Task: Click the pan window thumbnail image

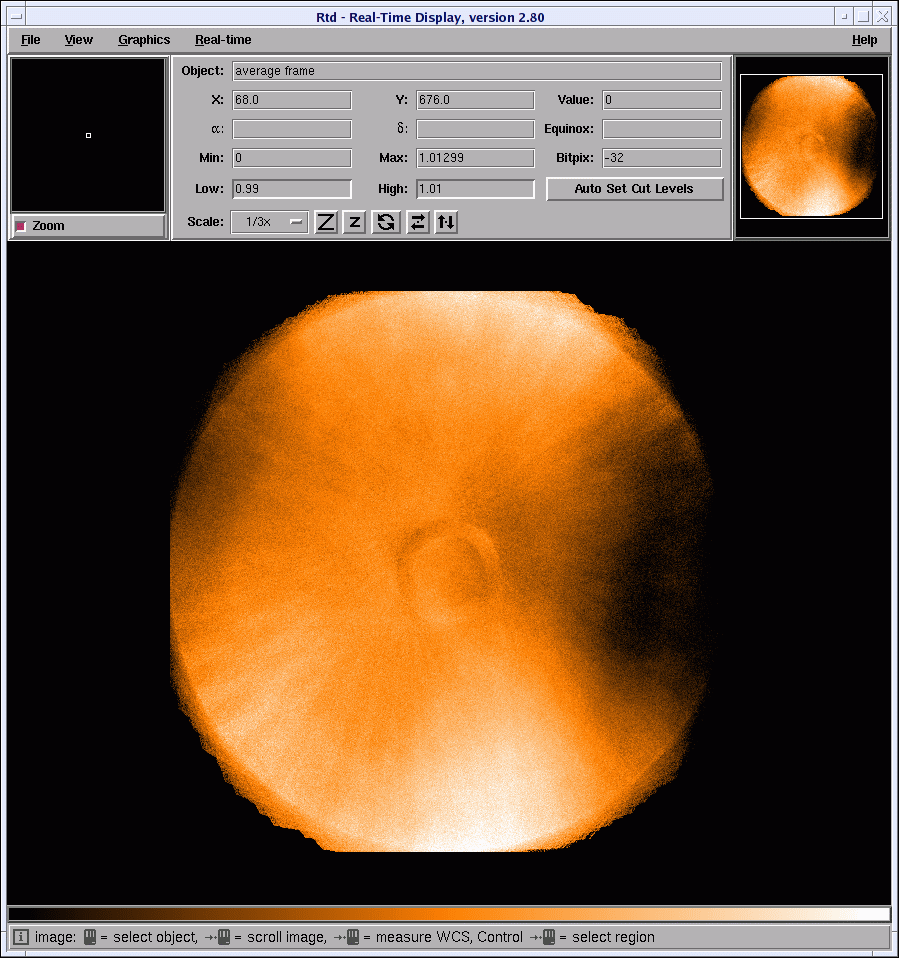Action: pos(811,146)
